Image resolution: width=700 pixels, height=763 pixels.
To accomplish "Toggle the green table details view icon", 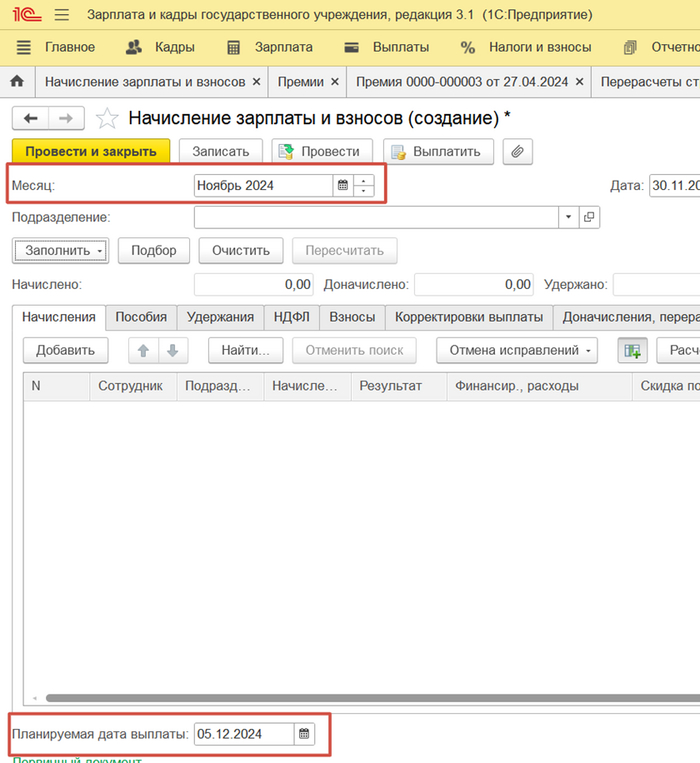I will [633, 350].
